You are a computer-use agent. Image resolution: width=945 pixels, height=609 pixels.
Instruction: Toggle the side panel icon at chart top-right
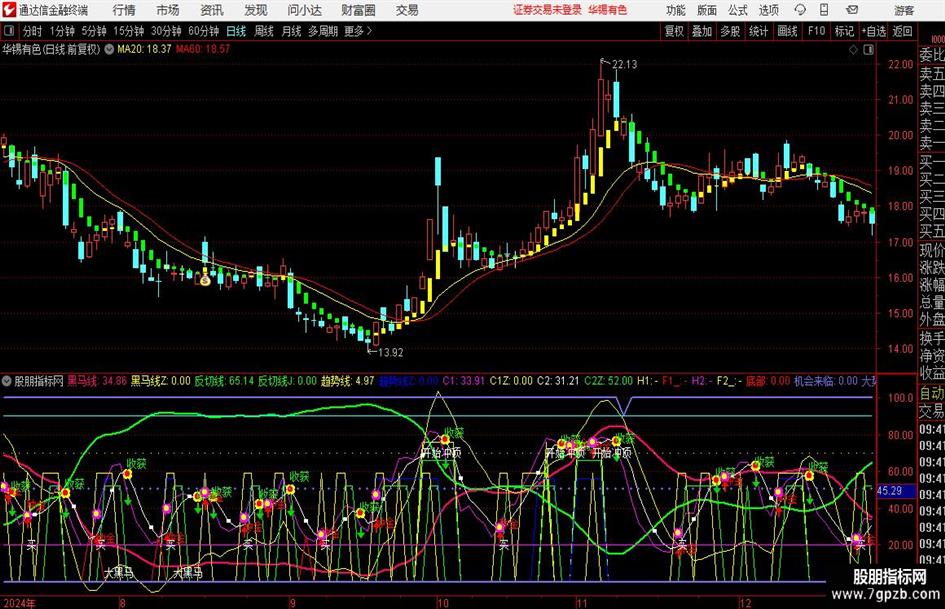click(868, 50)
